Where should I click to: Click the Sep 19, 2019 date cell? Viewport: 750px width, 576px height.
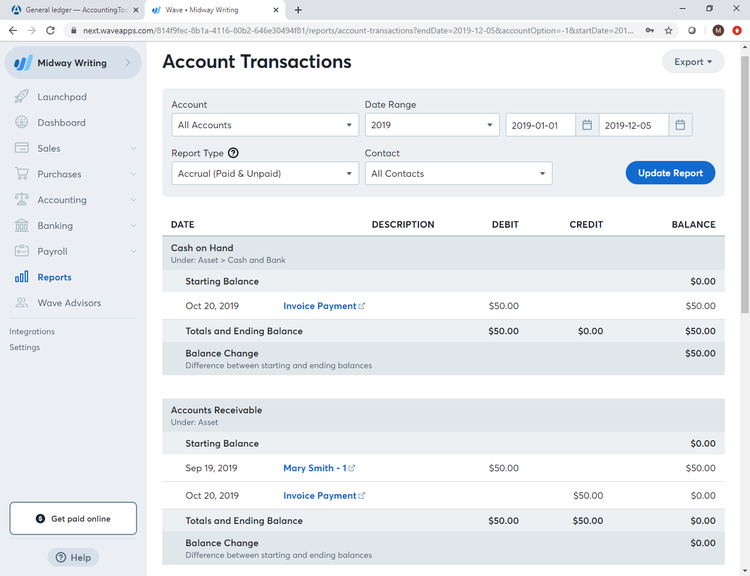(211, 468)
